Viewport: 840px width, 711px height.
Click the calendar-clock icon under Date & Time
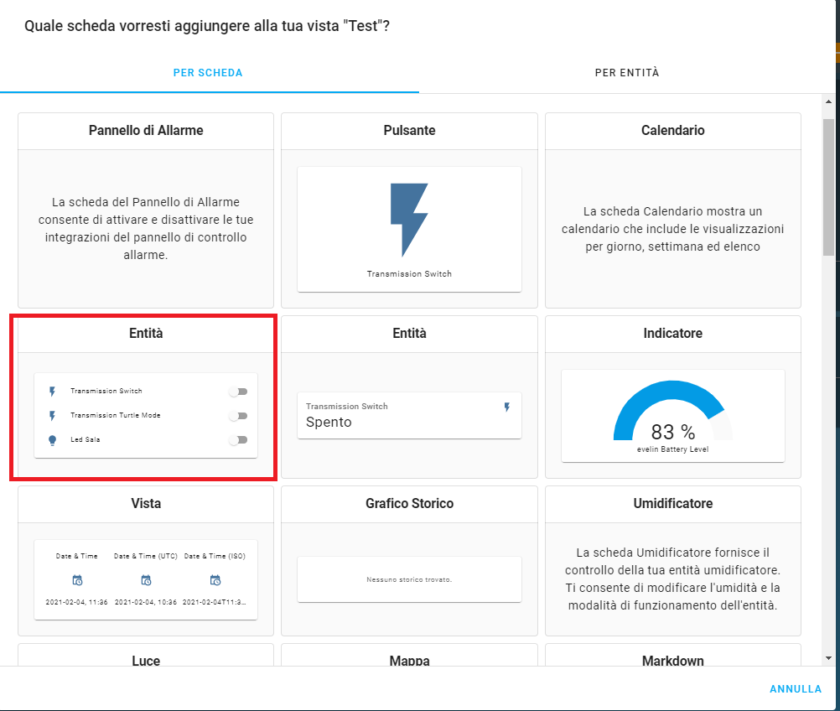[x=77, y=580]
